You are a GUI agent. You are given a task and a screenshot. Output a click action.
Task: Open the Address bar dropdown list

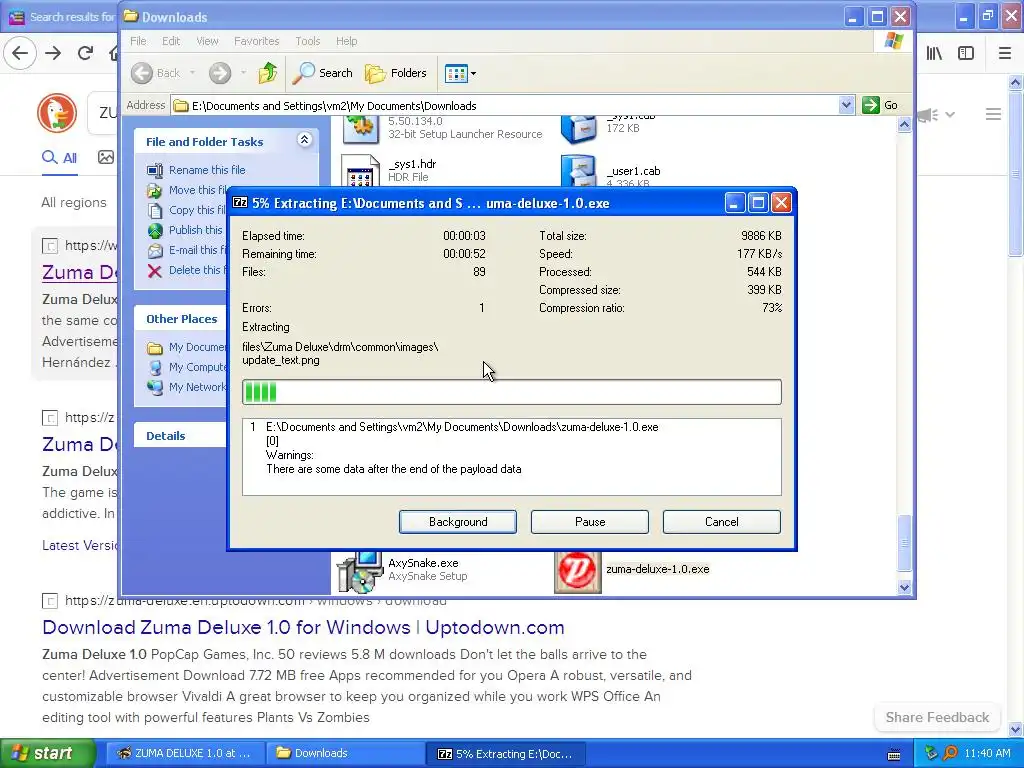(x=846, y=105)
